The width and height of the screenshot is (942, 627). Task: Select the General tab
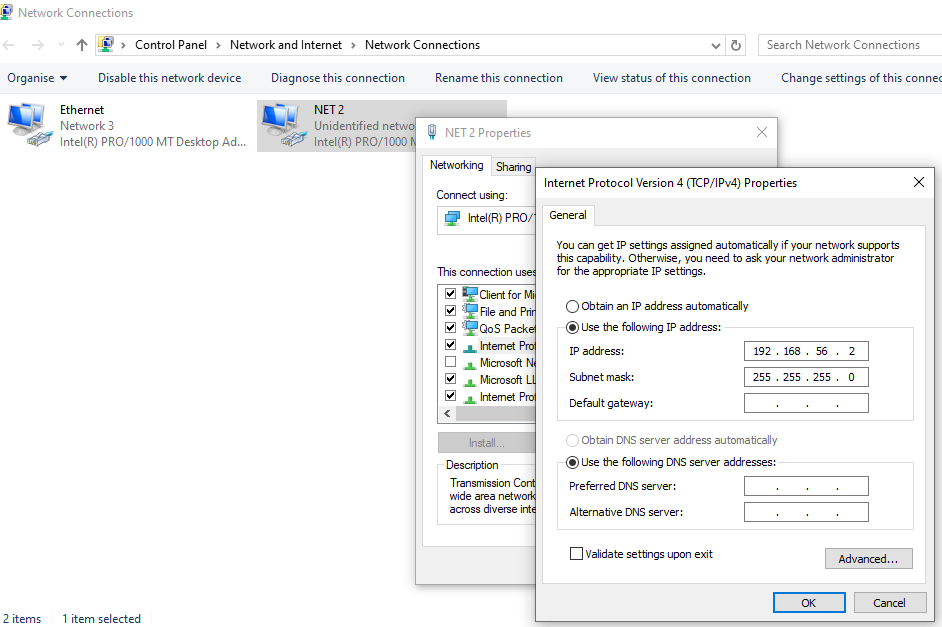click(x=568, y=215)
